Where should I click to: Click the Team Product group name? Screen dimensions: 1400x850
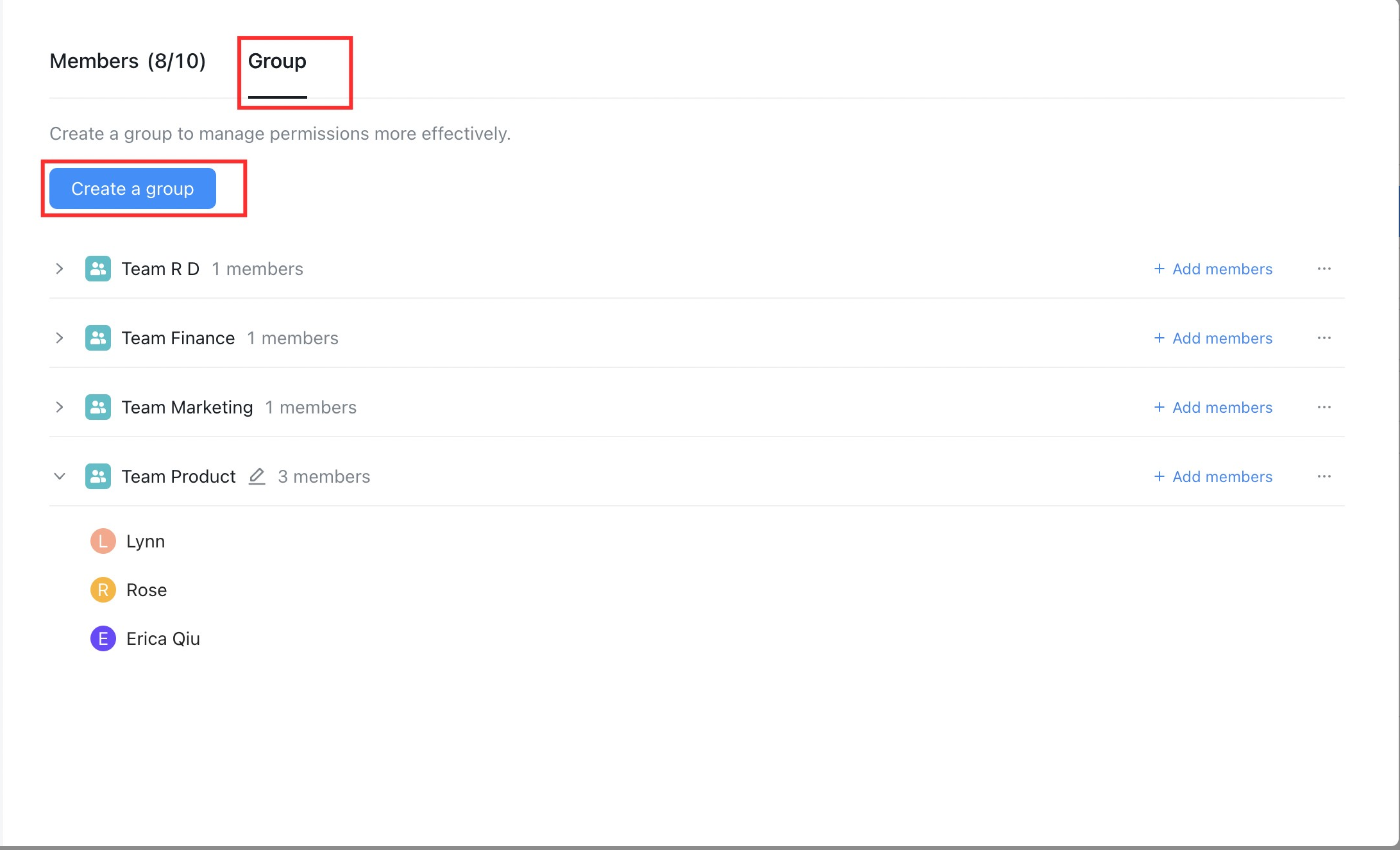coord(179,476)
